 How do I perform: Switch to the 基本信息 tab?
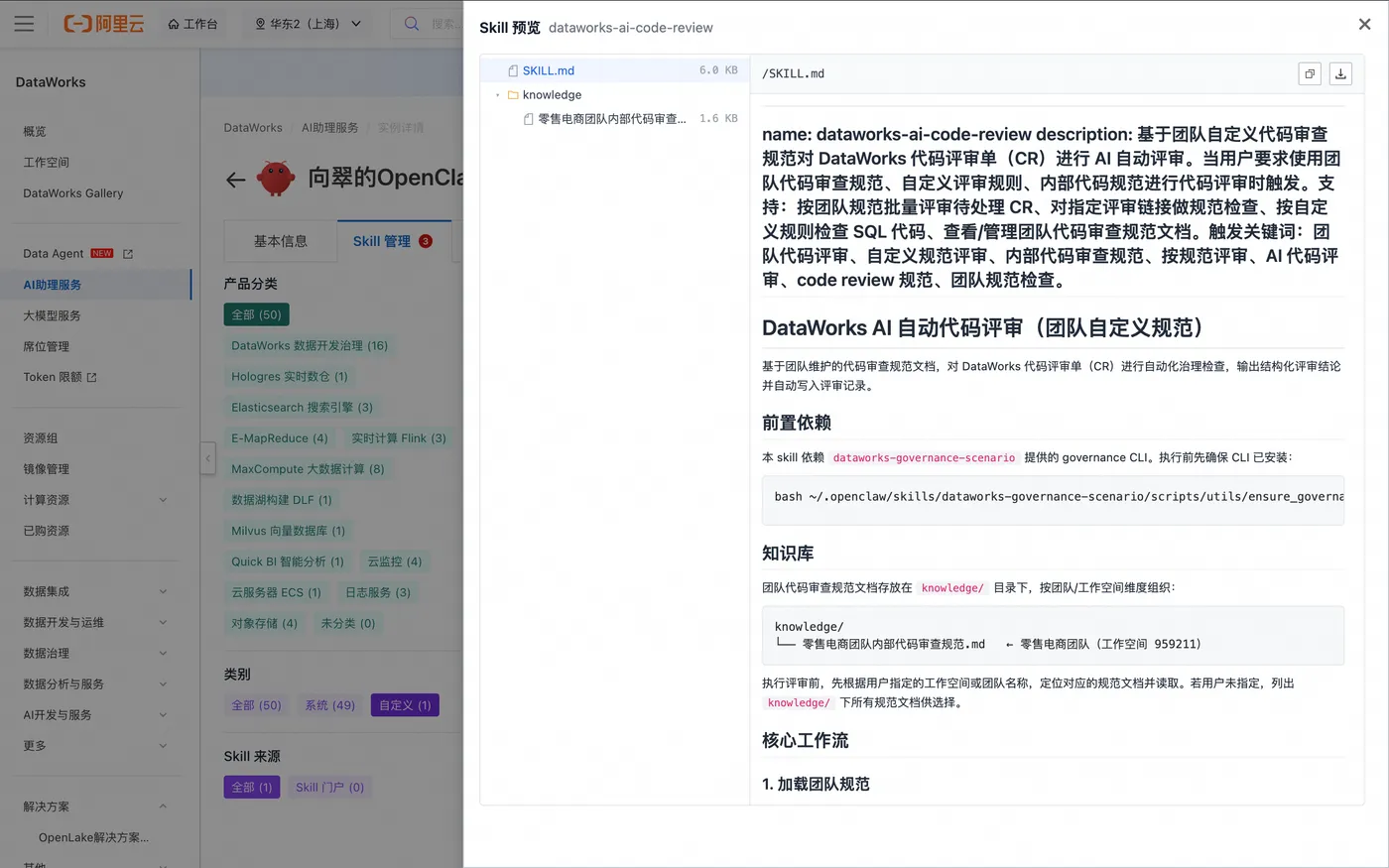coord(281,241)
